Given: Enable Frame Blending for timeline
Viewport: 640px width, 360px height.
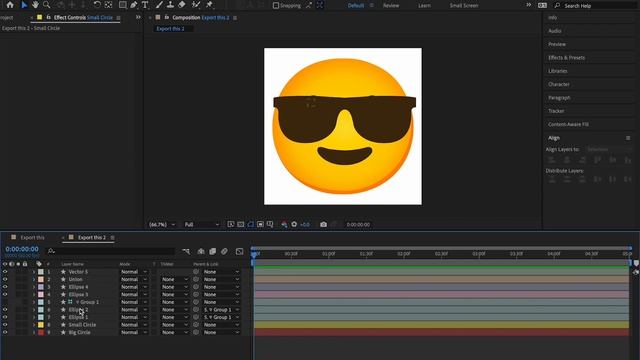Looking at the screenshot, I should 213,251.
